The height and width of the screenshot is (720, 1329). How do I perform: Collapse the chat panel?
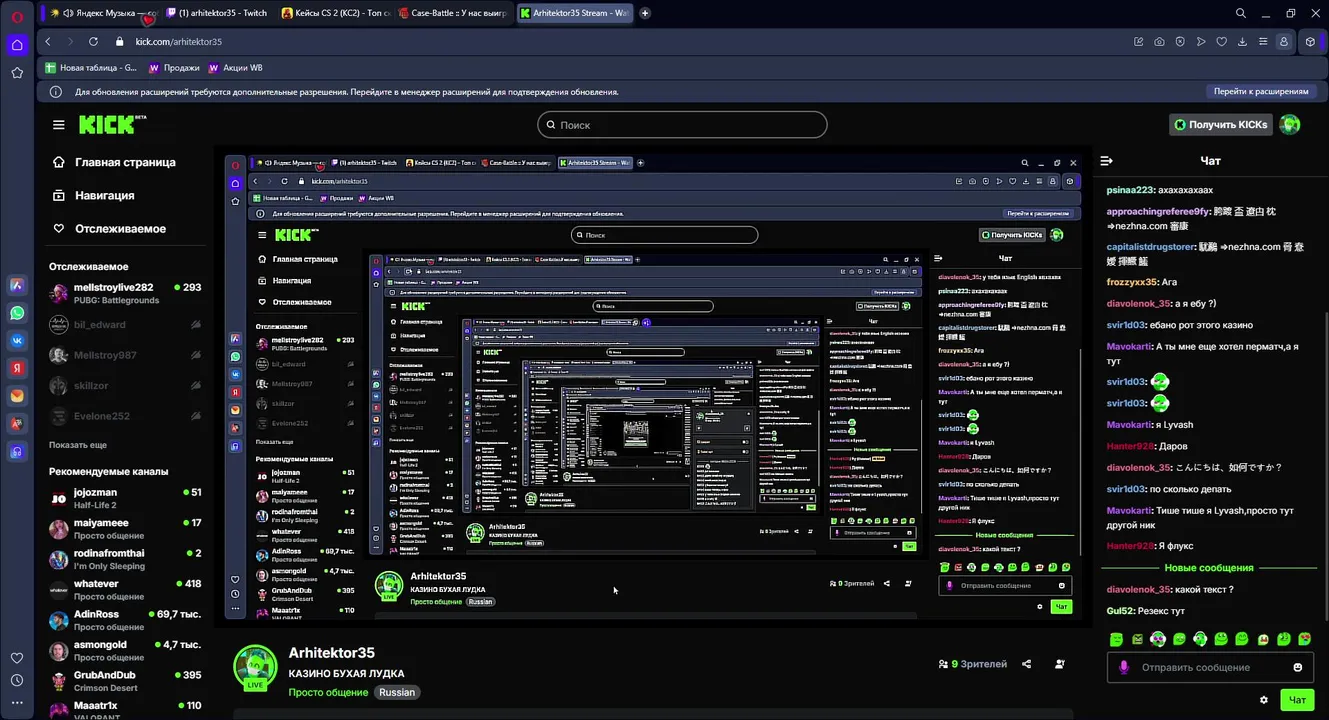point(1107,161)
